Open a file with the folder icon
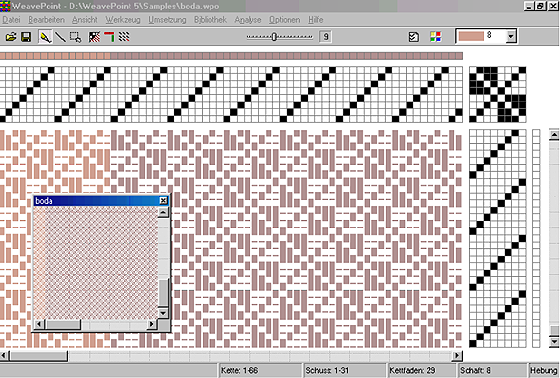This screenshot has height=378, width=560. click(x=11, y=37)
